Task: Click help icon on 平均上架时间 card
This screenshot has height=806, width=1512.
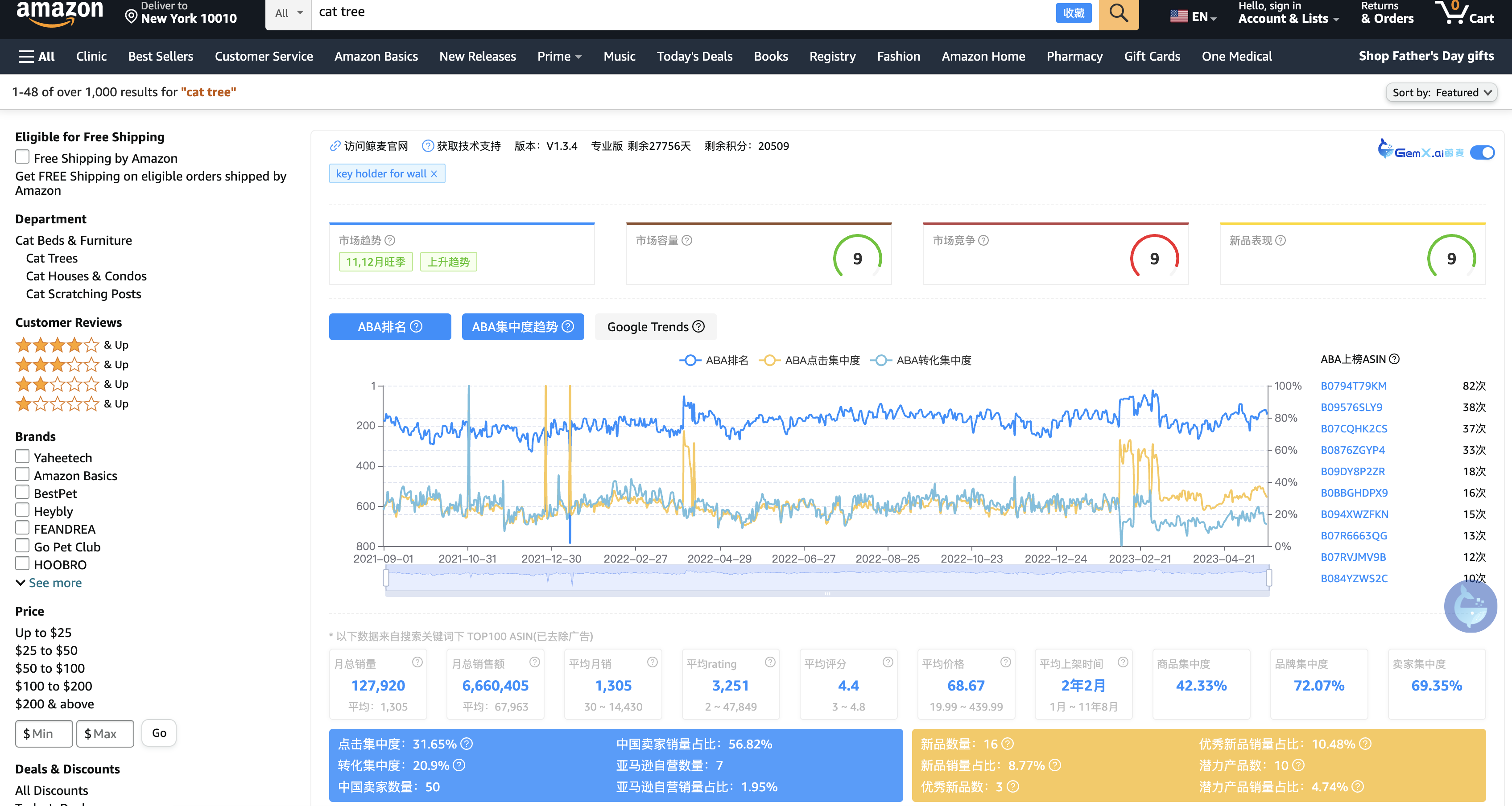Action: click(1123, 662)
